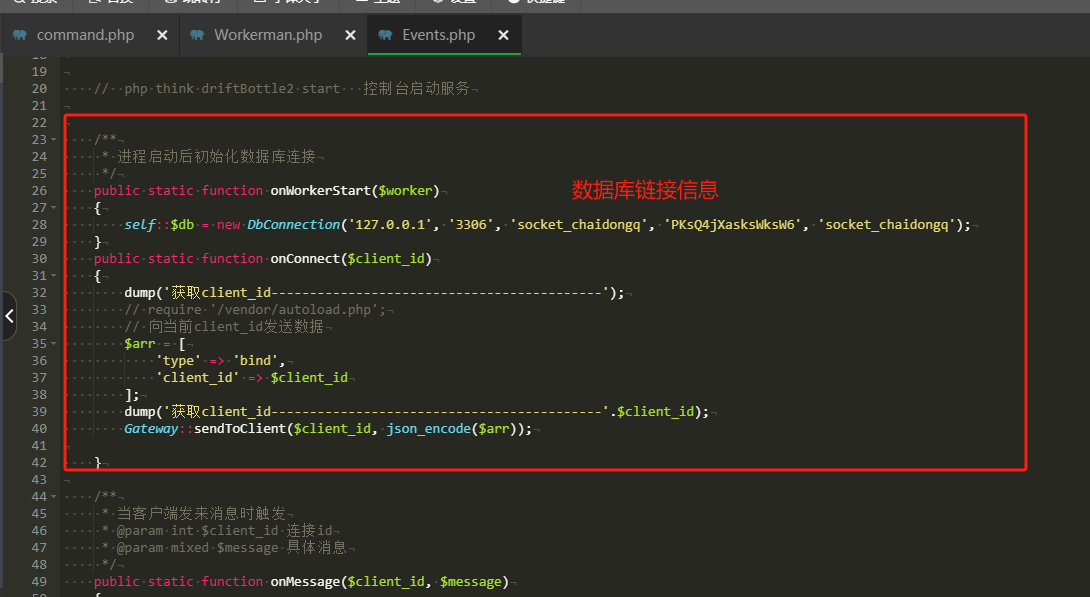The height and width of the screenshot is (597, 1090).
Task: Close the Events.php tab
Action: (503, 34)
